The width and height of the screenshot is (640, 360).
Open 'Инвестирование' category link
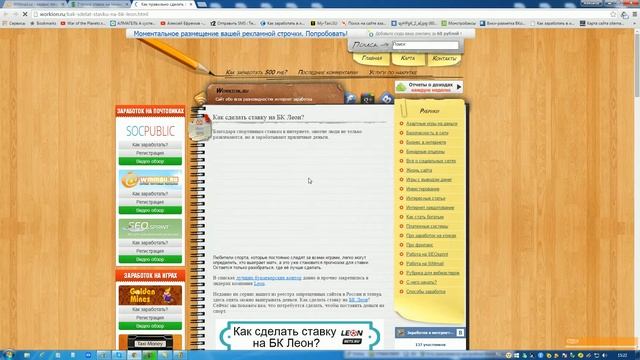tap(422, 189)
